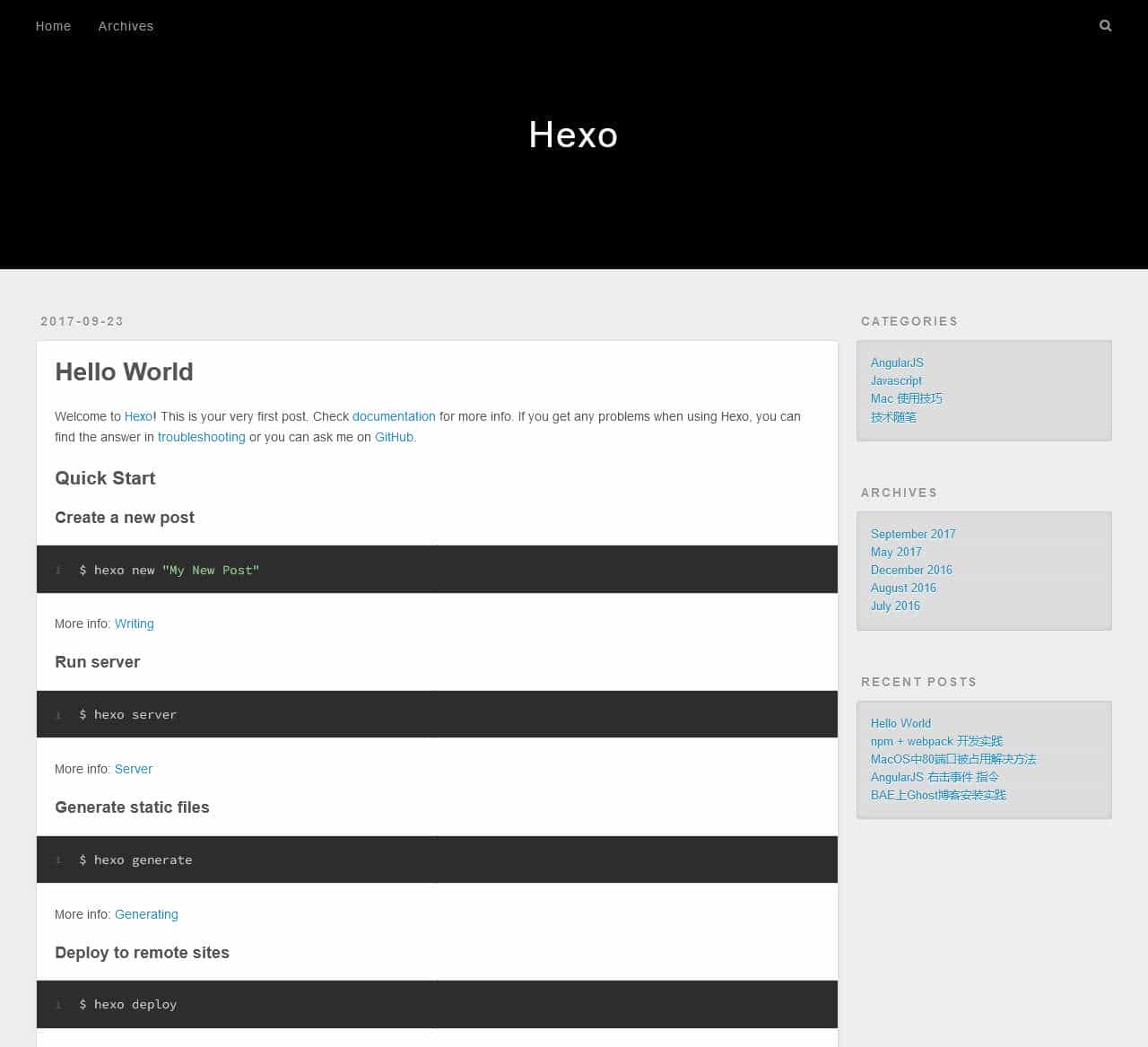
Task: Open July 2016 archive
Action: pos(895,606)
